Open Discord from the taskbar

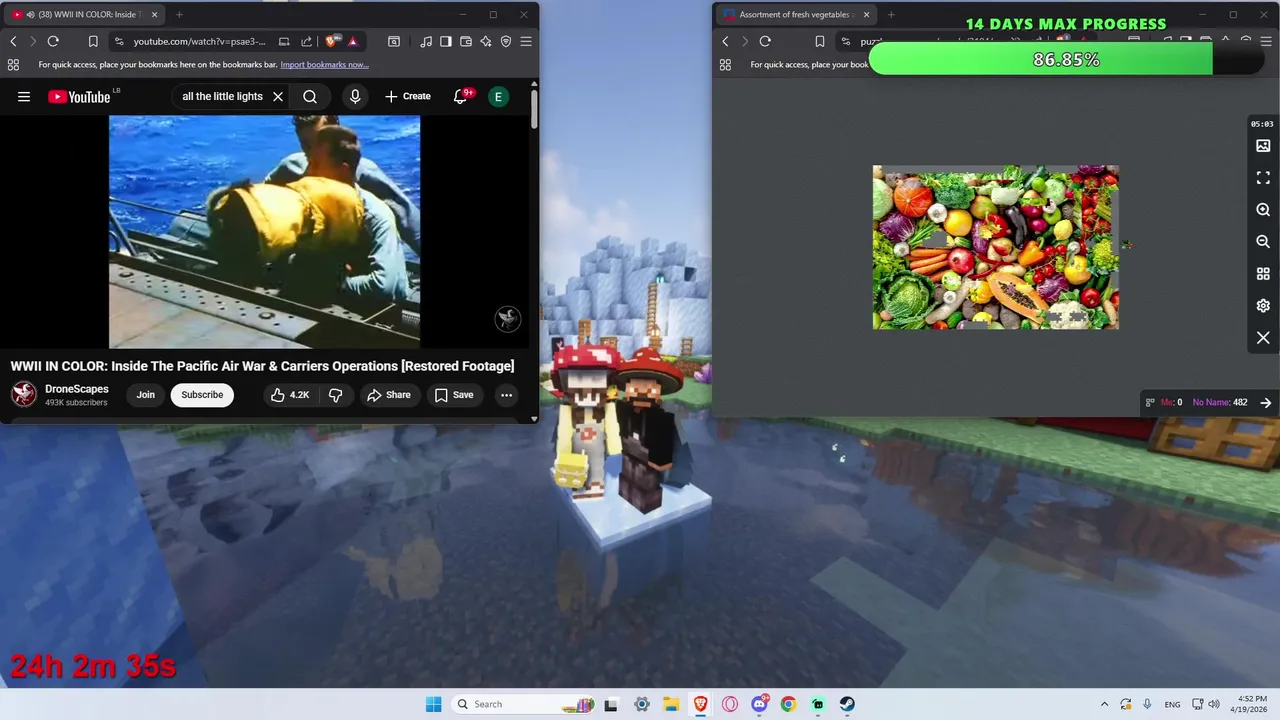[760, 704]
